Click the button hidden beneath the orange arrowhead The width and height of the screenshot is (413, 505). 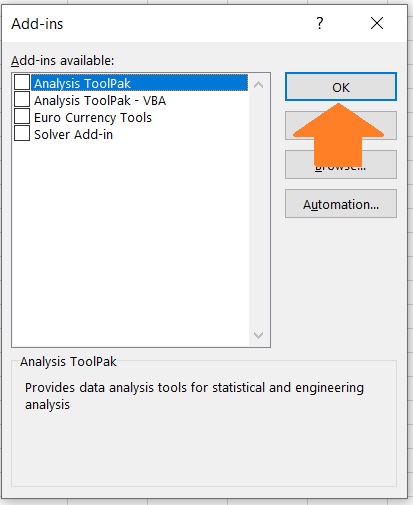pos(341,125)
